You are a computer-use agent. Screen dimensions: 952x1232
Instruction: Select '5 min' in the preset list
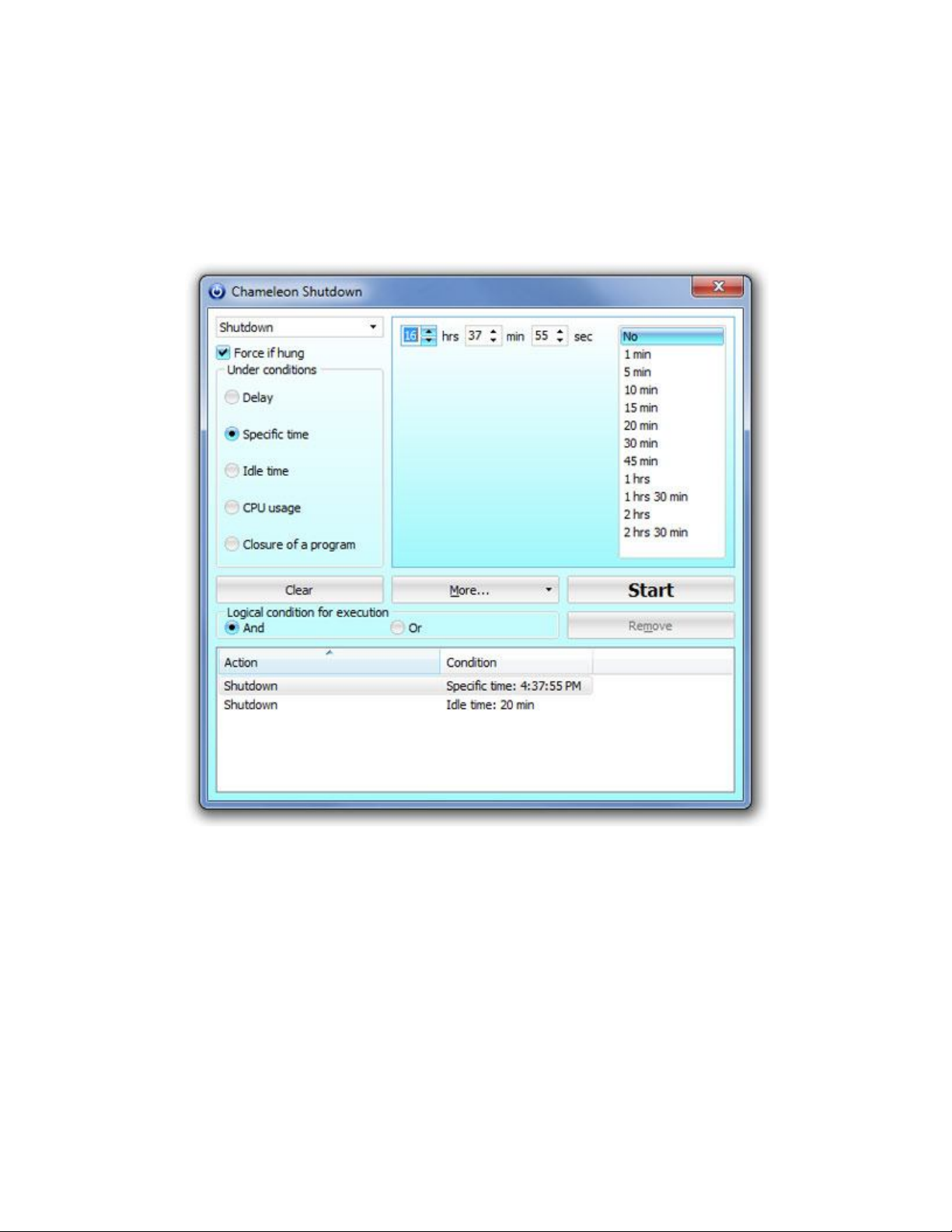coord(672,372)
